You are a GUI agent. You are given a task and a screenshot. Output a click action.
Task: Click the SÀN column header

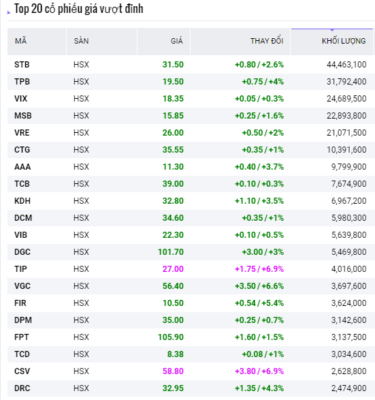click(81, 41)
